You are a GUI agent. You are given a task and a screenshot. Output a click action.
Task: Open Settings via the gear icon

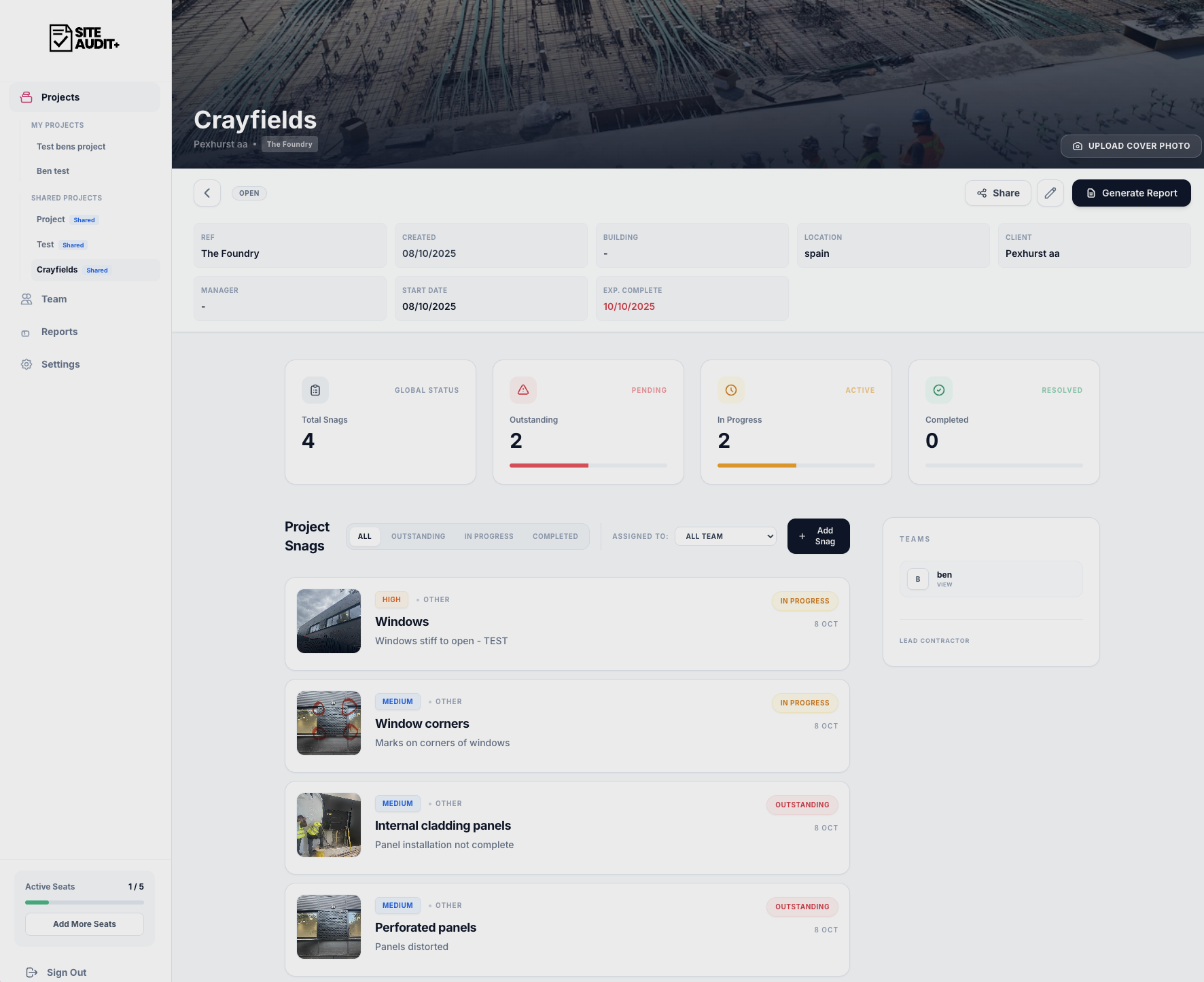pos(26,364)
